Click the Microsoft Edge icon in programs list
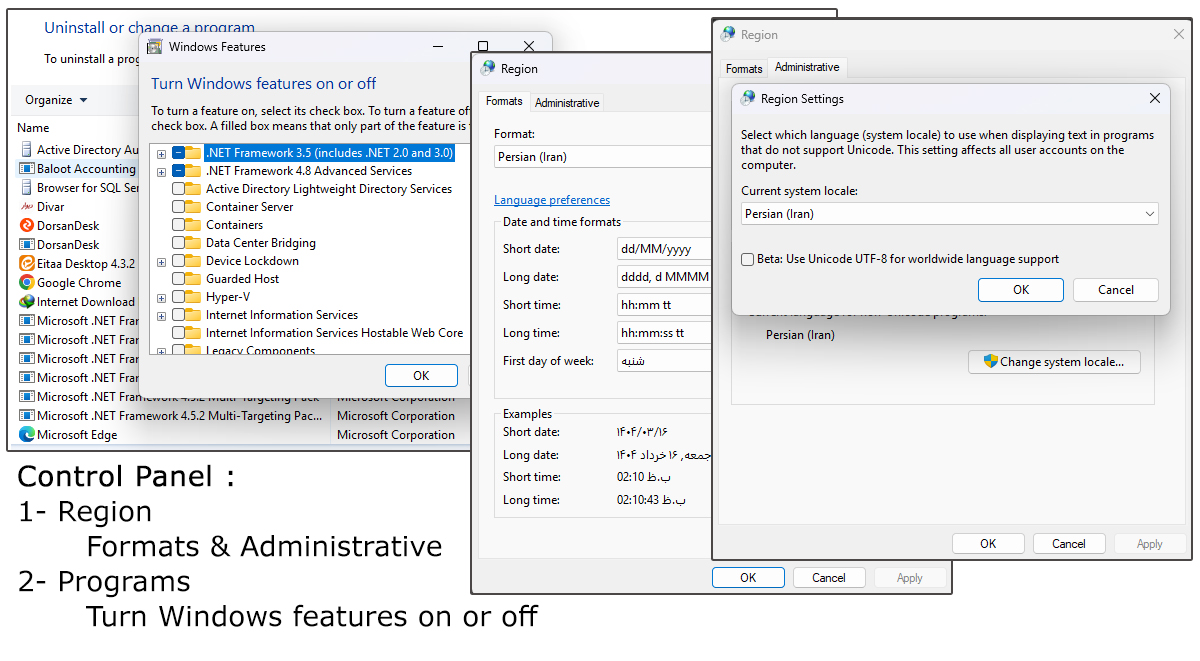 point(27,435)
